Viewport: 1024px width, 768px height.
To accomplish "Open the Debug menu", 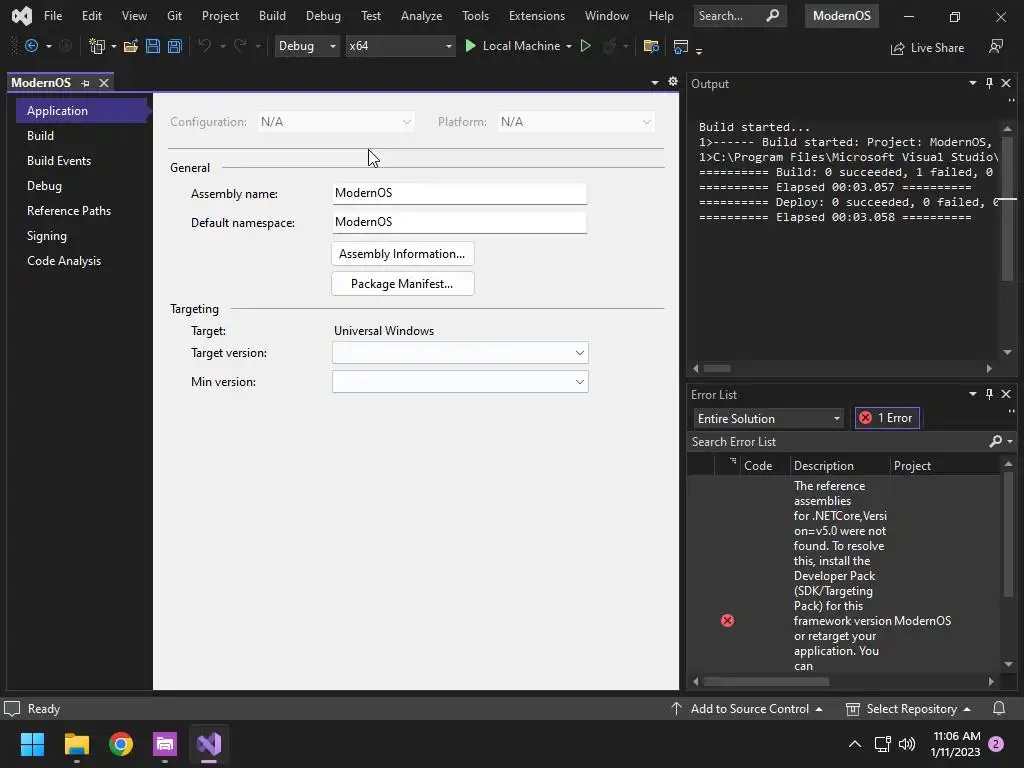I will tap(323, 16).
